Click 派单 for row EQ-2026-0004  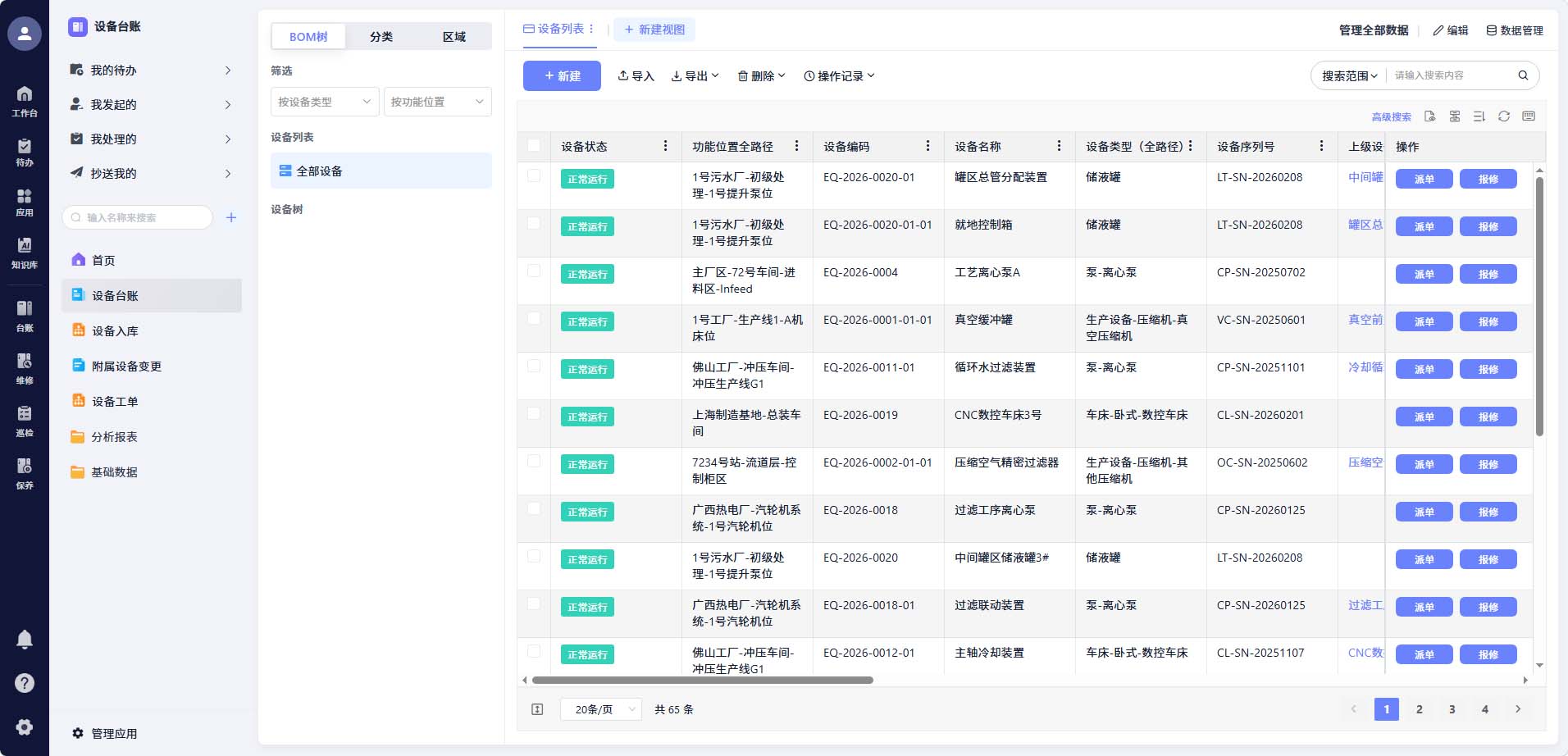(1424, 274)
